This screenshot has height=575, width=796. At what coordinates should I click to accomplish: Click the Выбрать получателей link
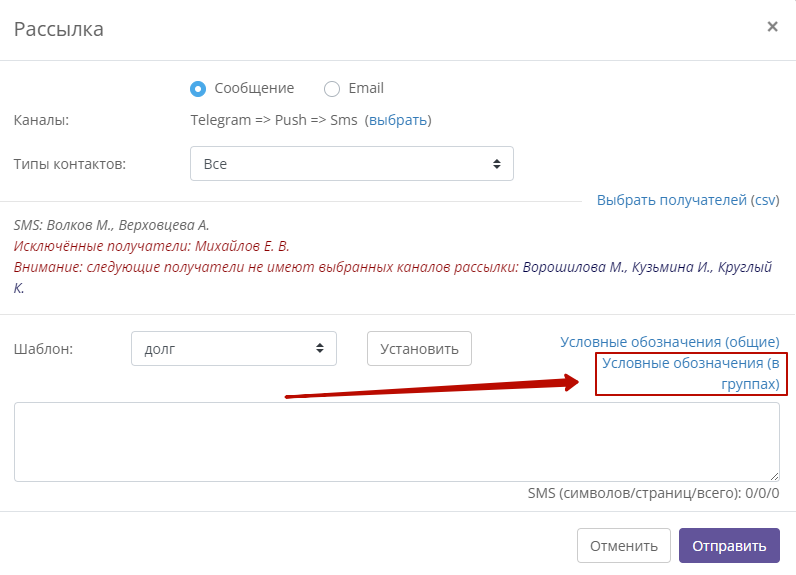click(x=671, y=200)
